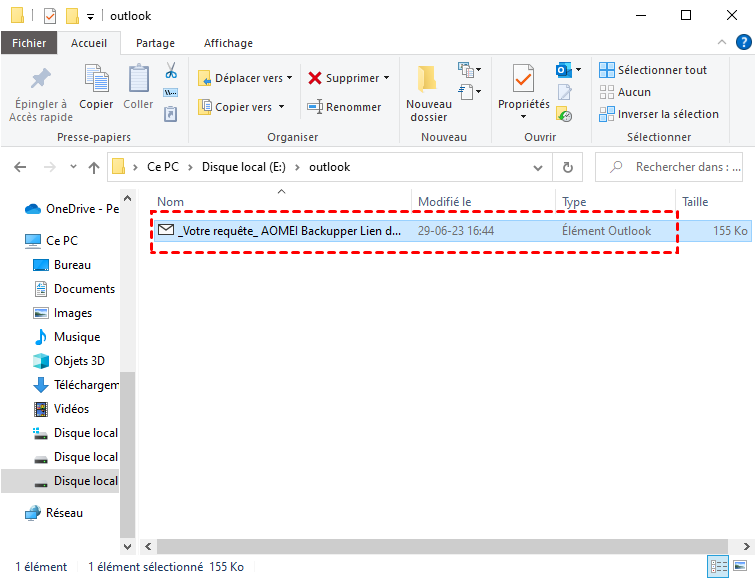This screenshot has height=579, width=756.
Task: Click the help question mark icon
Action: tap(743, 42)
